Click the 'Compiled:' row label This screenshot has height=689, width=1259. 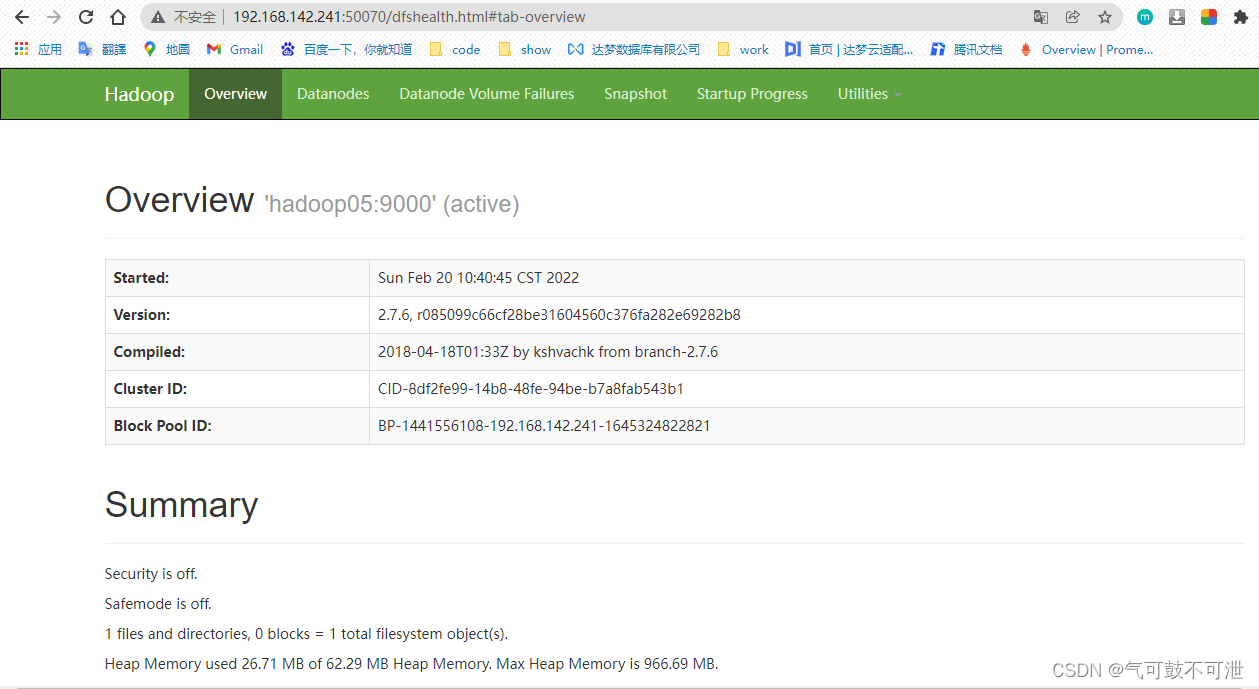pos(149,352)
